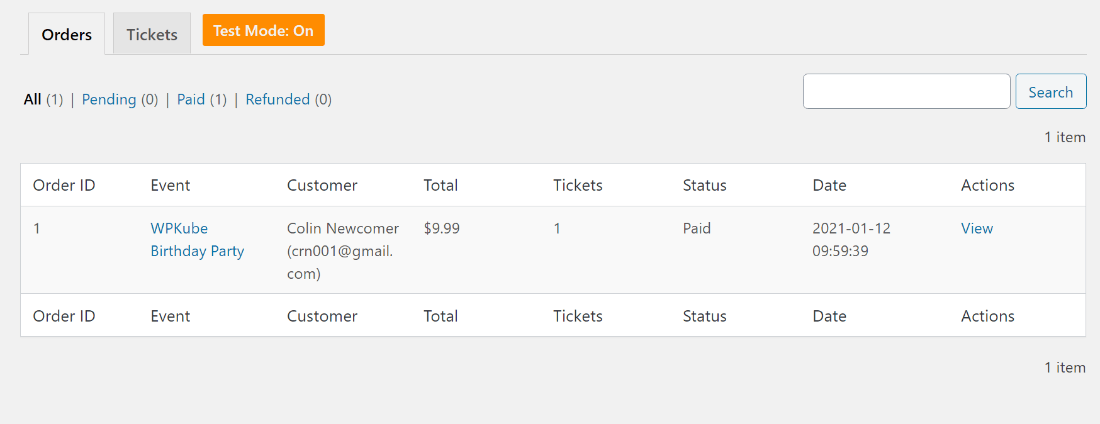Image resolution: width=1100 pixels, height=424 pixels.
Task: Click the Customer column header at top
Action: pyautogui.click(x=322, y=185)
